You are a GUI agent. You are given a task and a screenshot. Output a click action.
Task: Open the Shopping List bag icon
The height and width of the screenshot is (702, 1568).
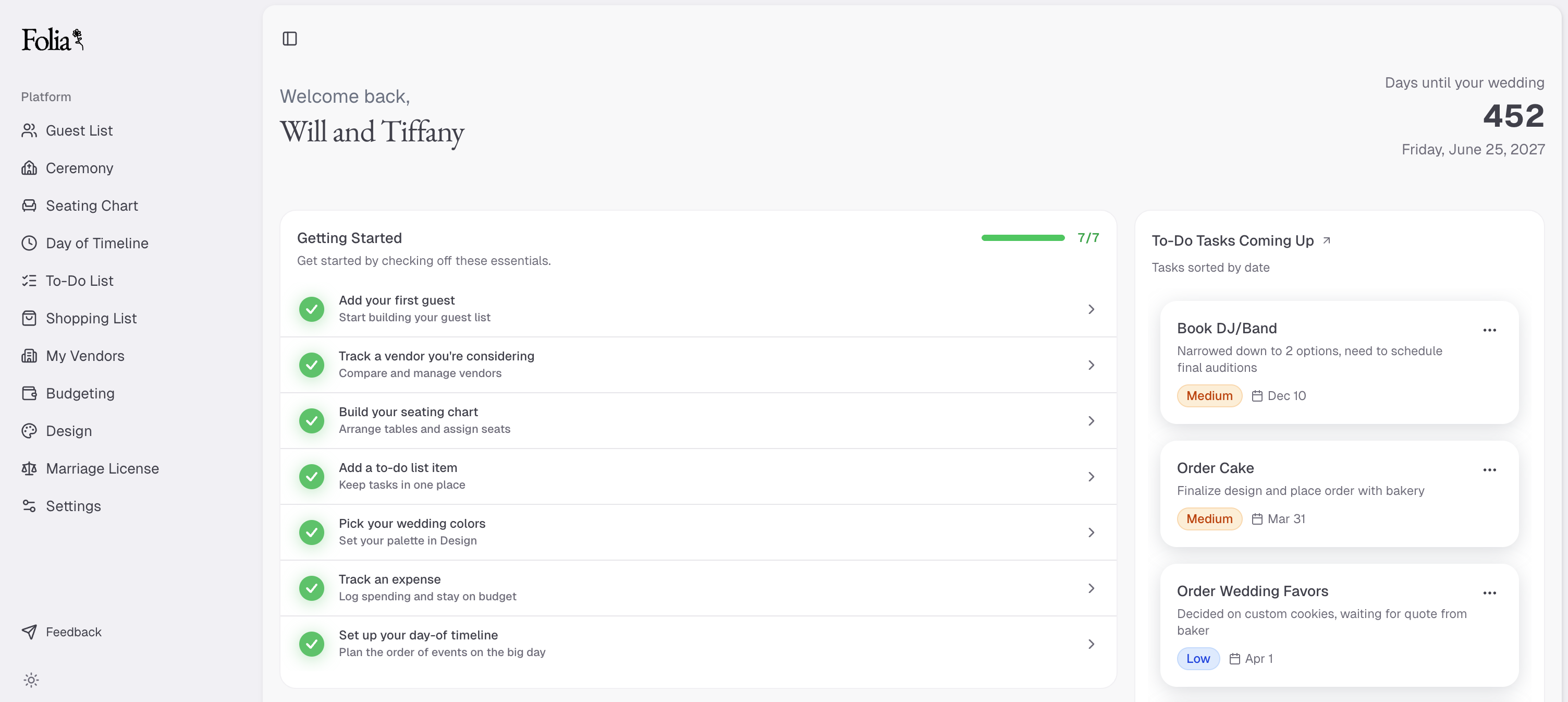30,318
